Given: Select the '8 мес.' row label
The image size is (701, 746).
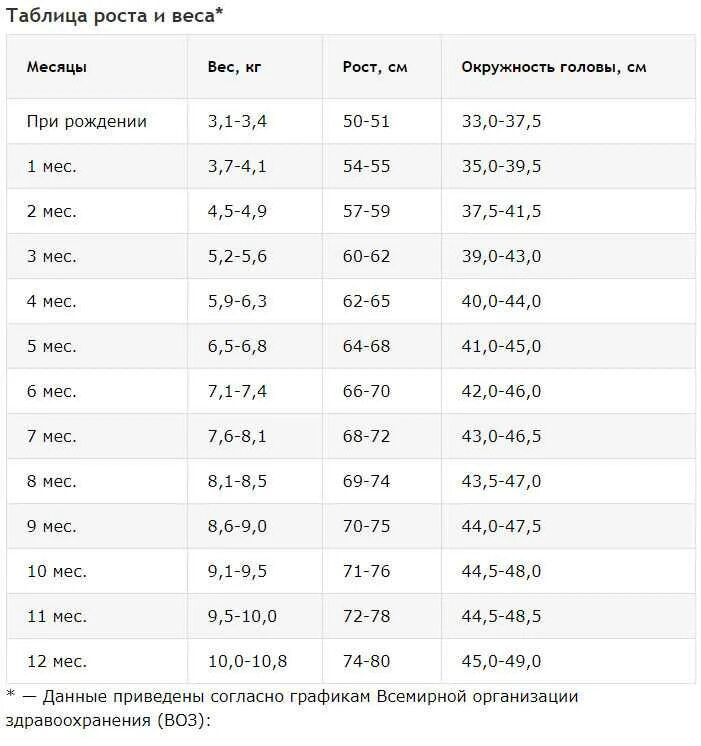Looking at the screenshot, I should [51, 481].
